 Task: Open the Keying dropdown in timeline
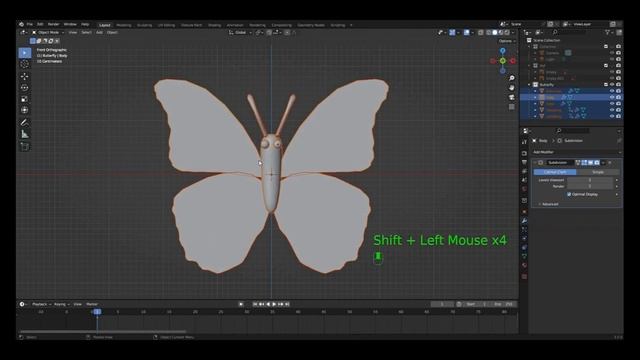pyautogui.click(x=61, y=304)
